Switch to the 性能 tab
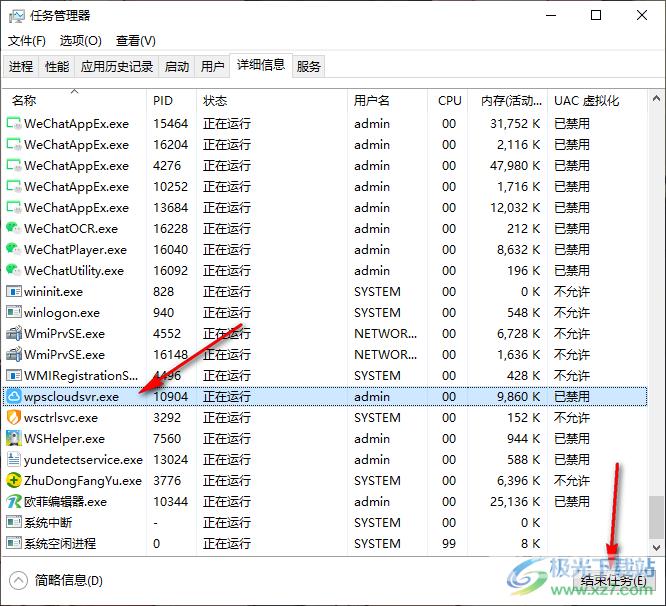Screen dimensions: 666x606 57,67
